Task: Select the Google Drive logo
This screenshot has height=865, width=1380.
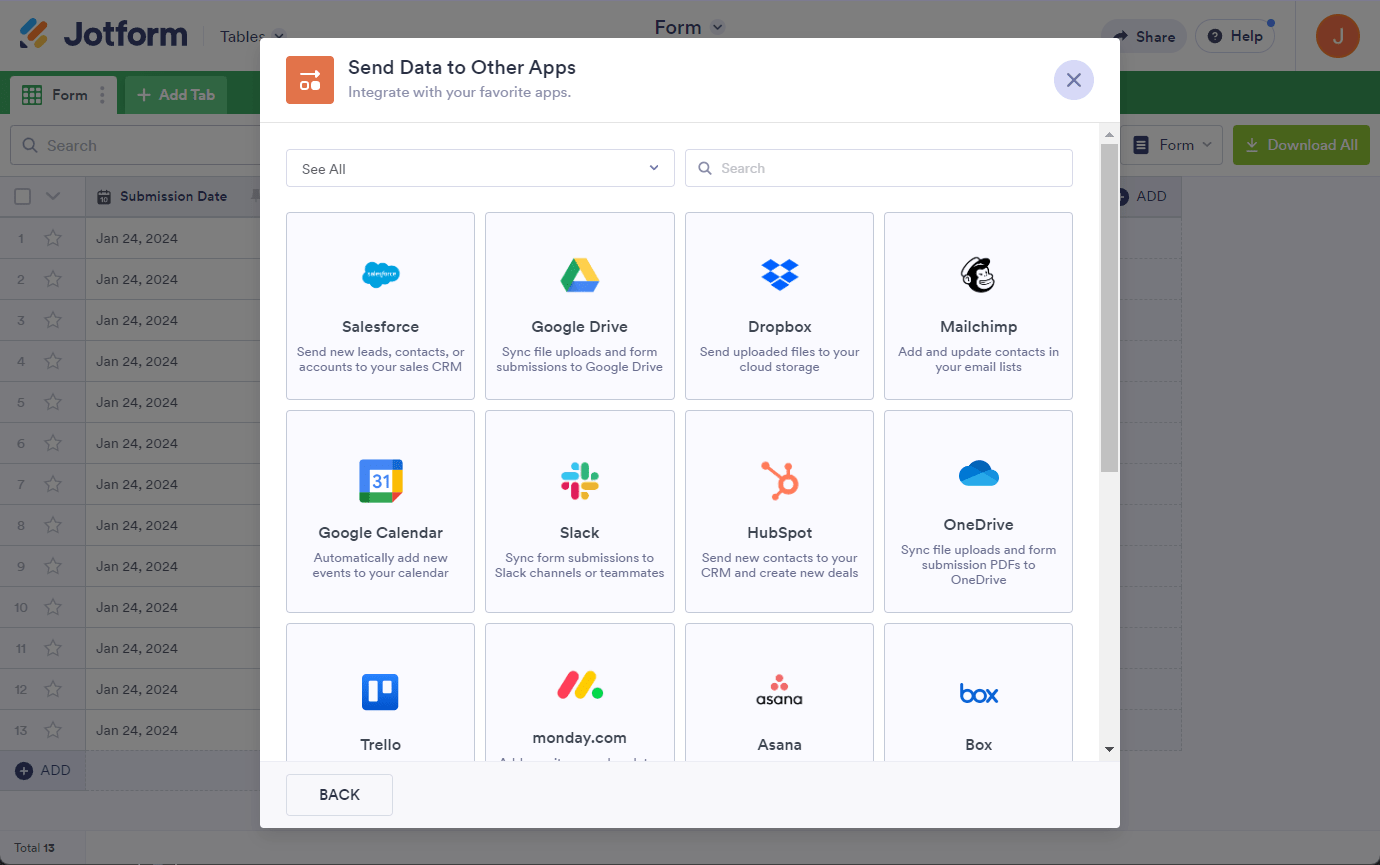Action: (x=580, y=274)
